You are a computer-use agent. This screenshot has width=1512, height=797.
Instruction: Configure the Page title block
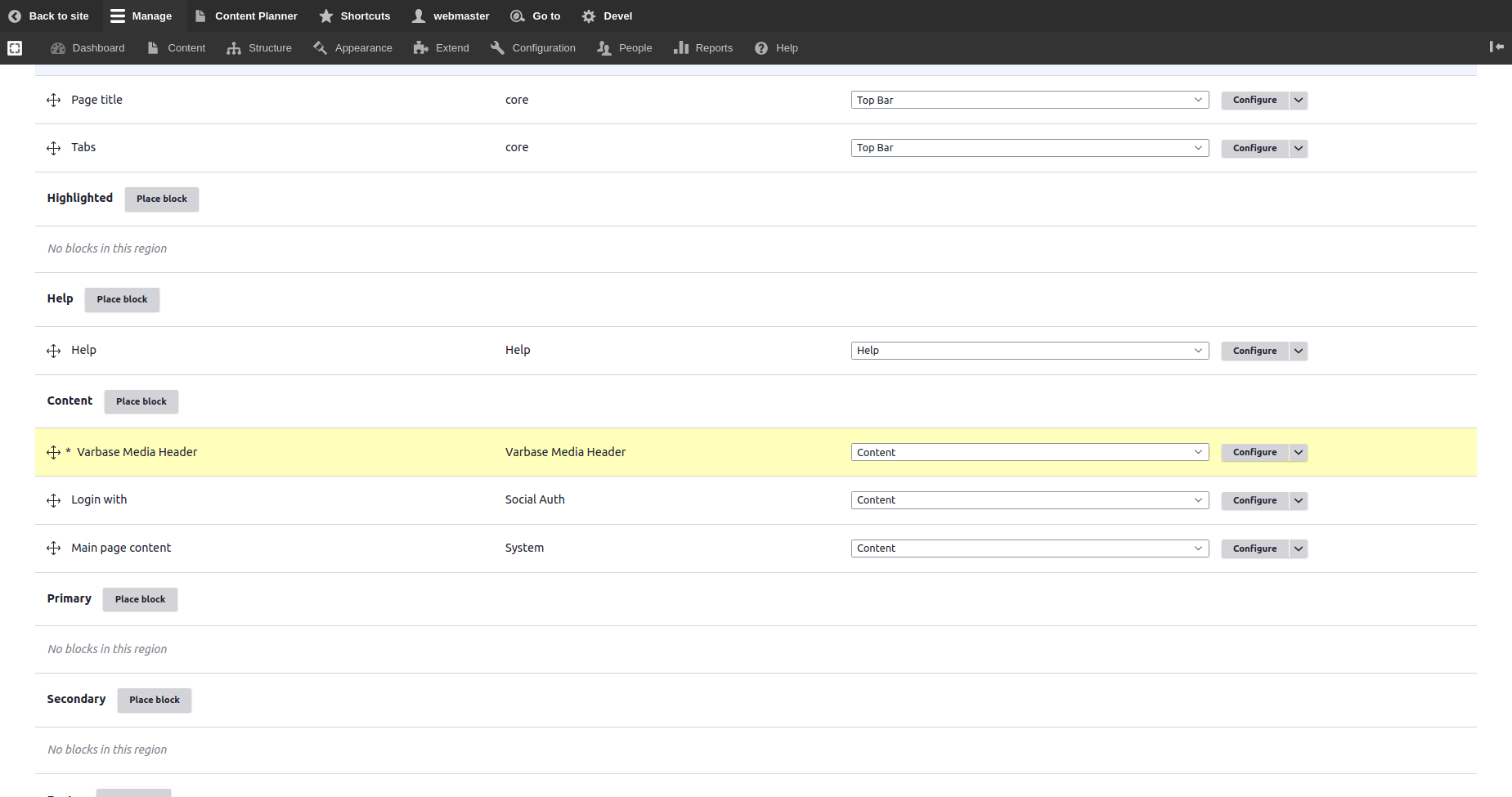pyautogui.click(x=1254, y=100)
